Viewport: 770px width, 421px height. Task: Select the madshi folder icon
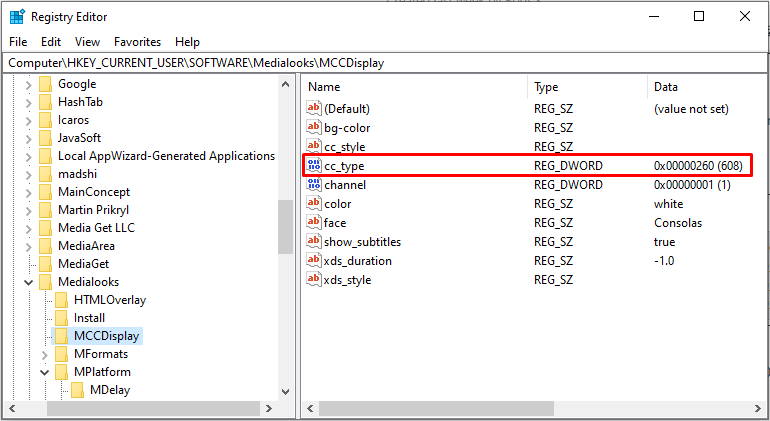(45, 174)
